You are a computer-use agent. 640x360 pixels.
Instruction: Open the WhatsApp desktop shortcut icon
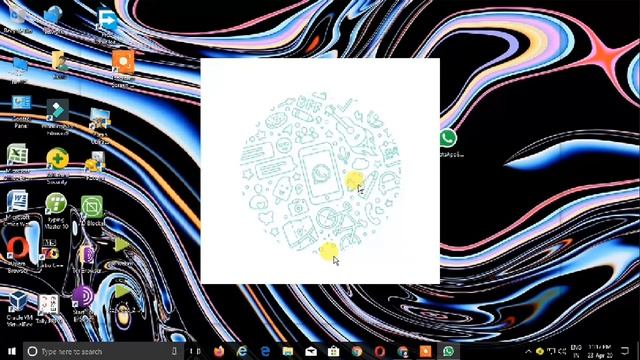(x=448, y=138)
